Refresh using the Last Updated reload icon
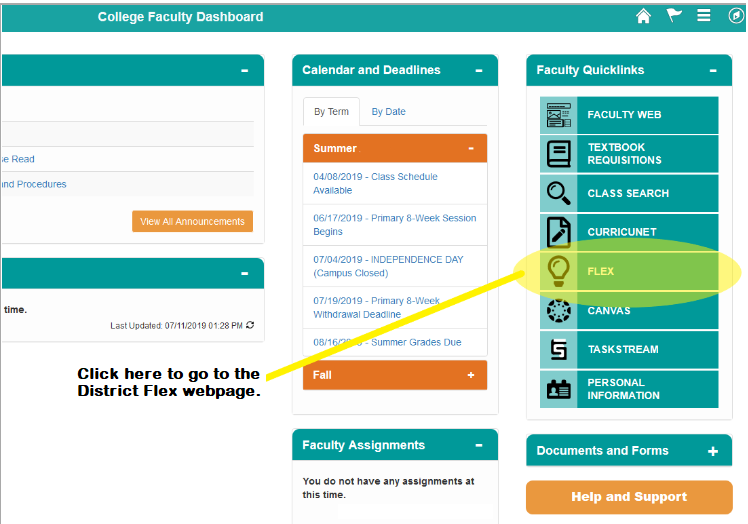This screenshot has height=524, width=748. click(x=250, y=325)
